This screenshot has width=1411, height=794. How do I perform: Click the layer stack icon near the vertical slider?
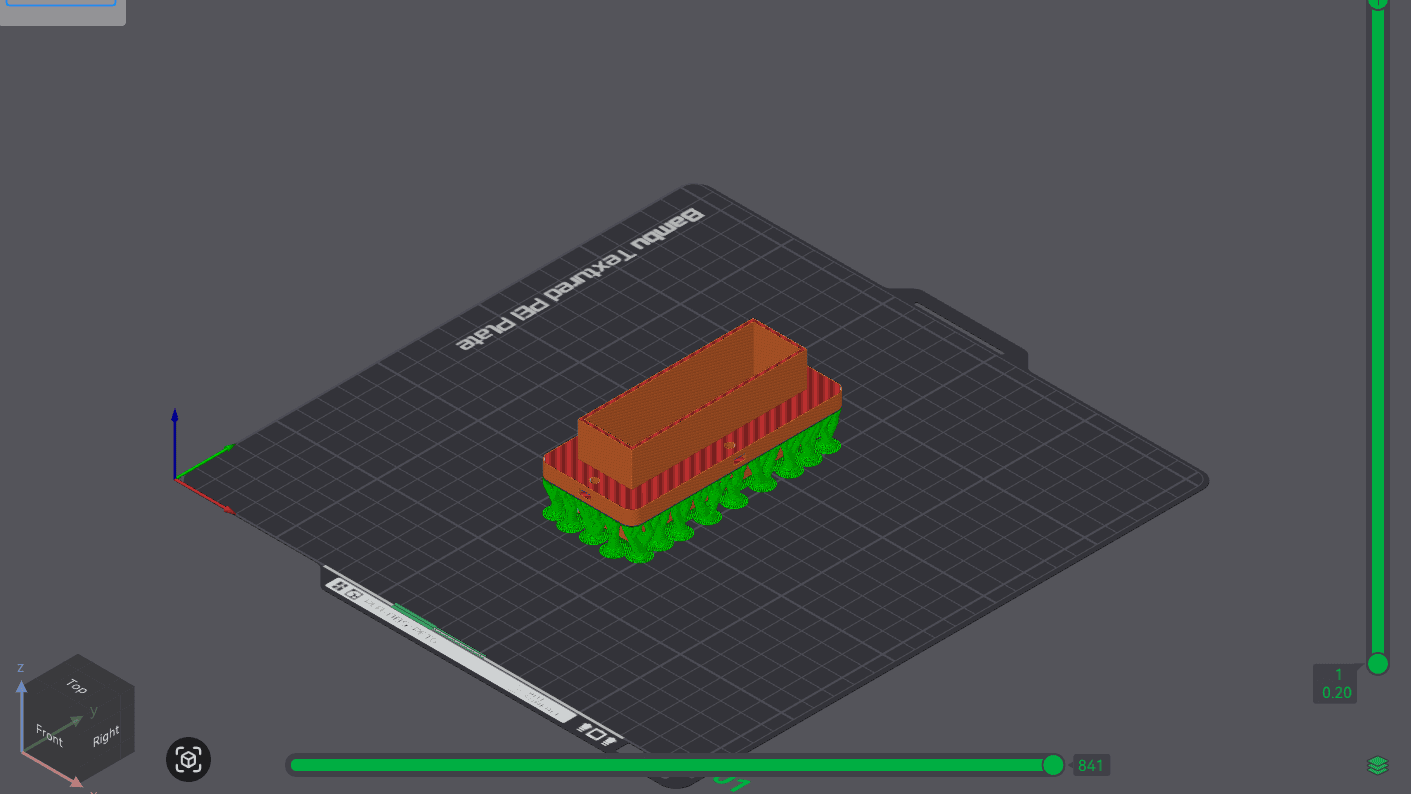(x=1378, y=763)
